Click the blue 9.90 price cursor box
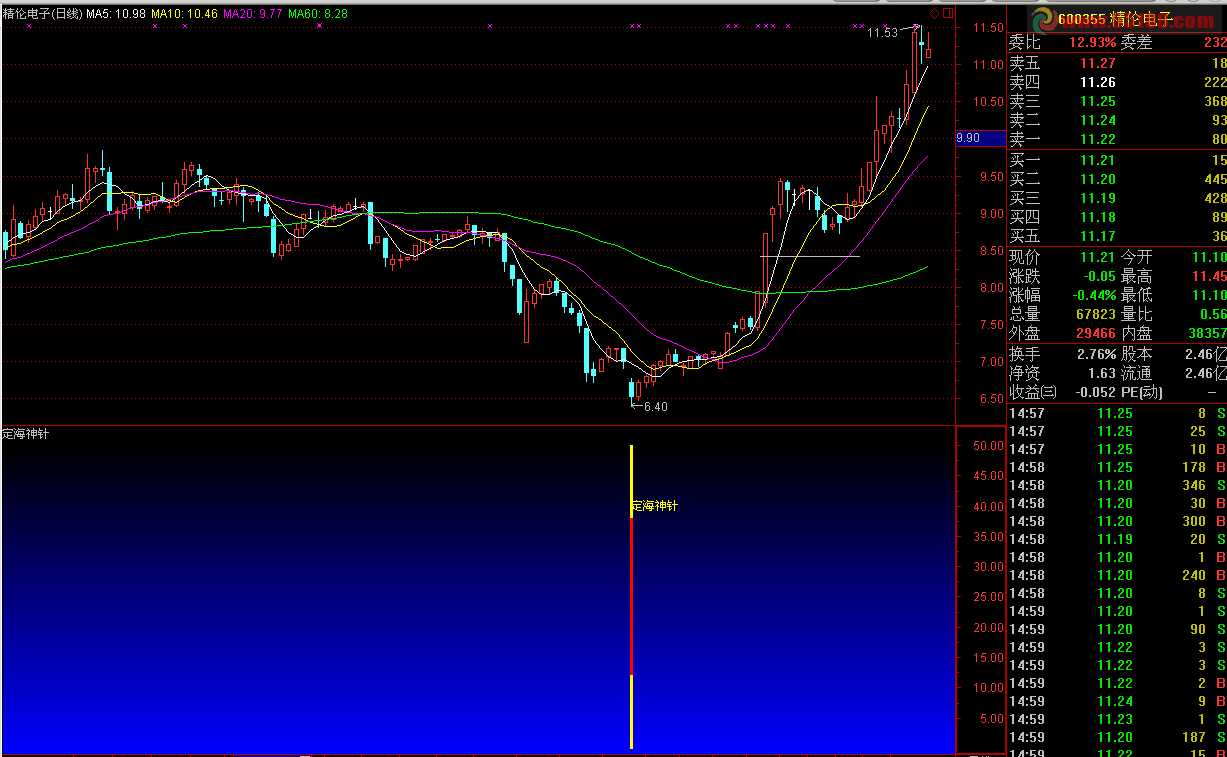Screen dimensions: 1227x757 (980, 138)
